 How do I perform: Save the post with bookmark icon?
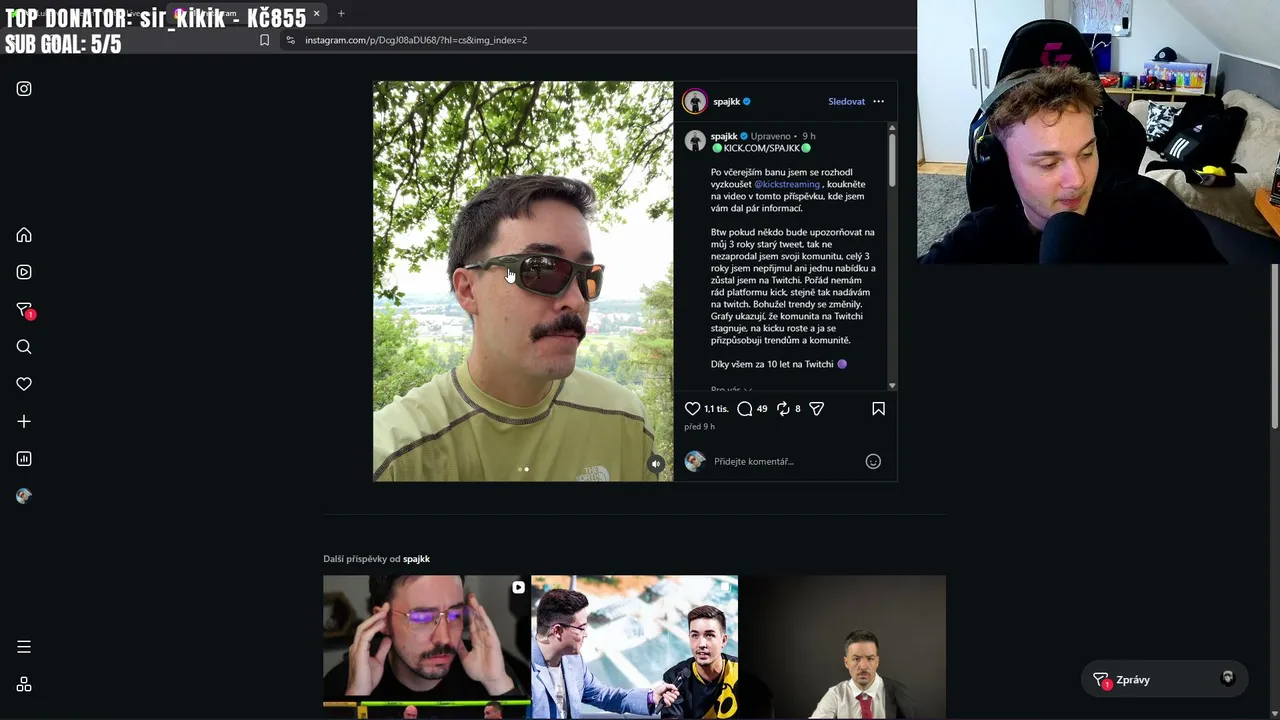(x=878, y=408)
